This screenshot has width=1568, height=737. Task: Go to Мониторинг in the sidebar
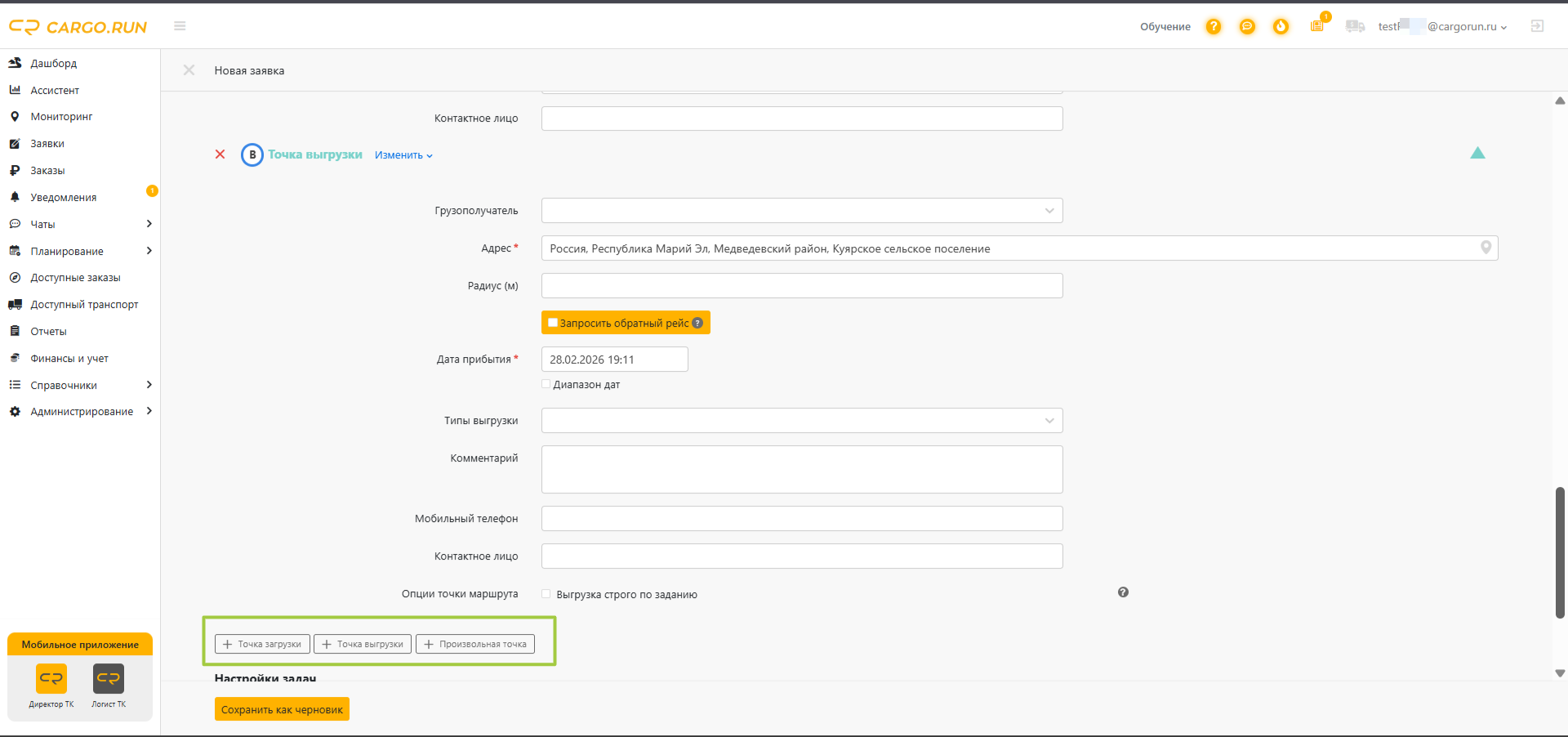pyautogui.click(x=61, y=117)
